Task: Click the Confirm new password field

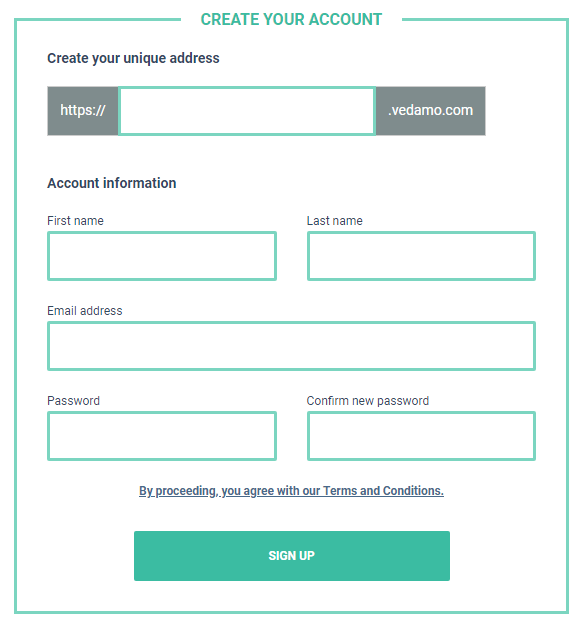Action: coord(421,436)
